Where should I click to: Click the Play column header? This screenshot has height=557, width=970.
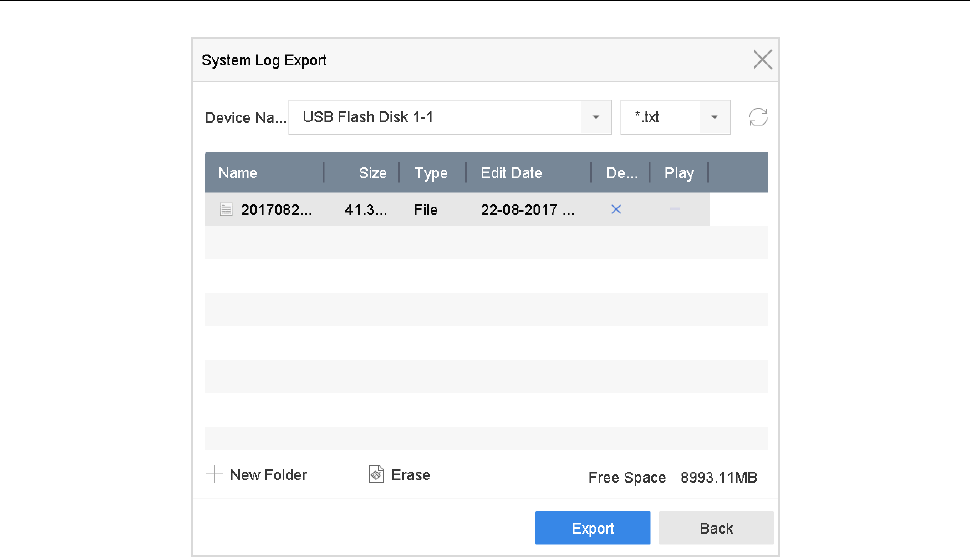point(678,173)
